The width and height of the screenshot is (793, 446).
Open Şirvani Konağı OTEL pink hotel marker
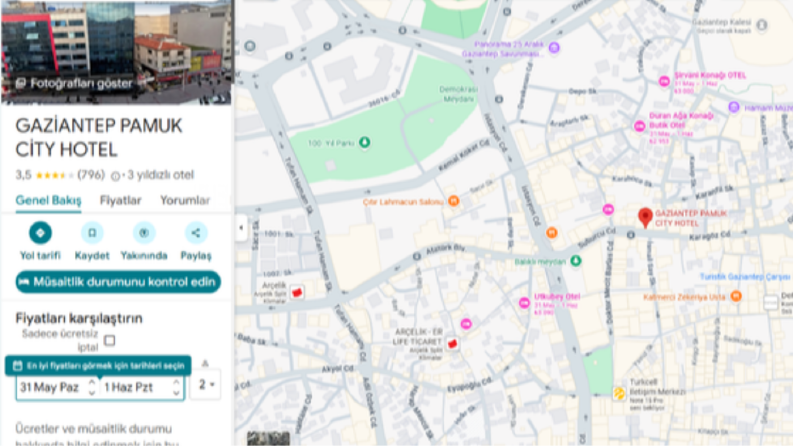coord(664,81)
